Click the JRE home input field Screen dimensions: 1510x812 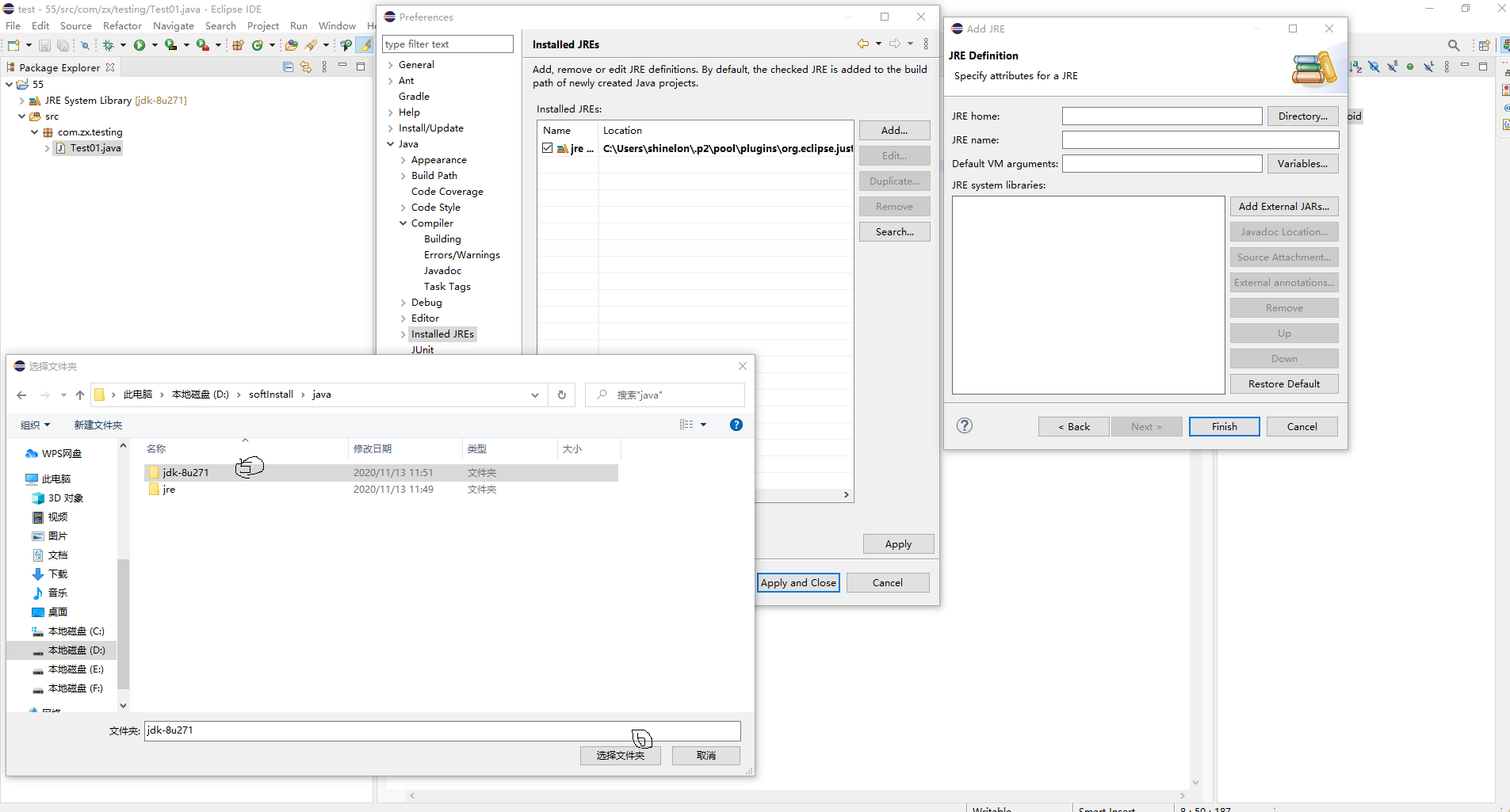pos(1162,116)
